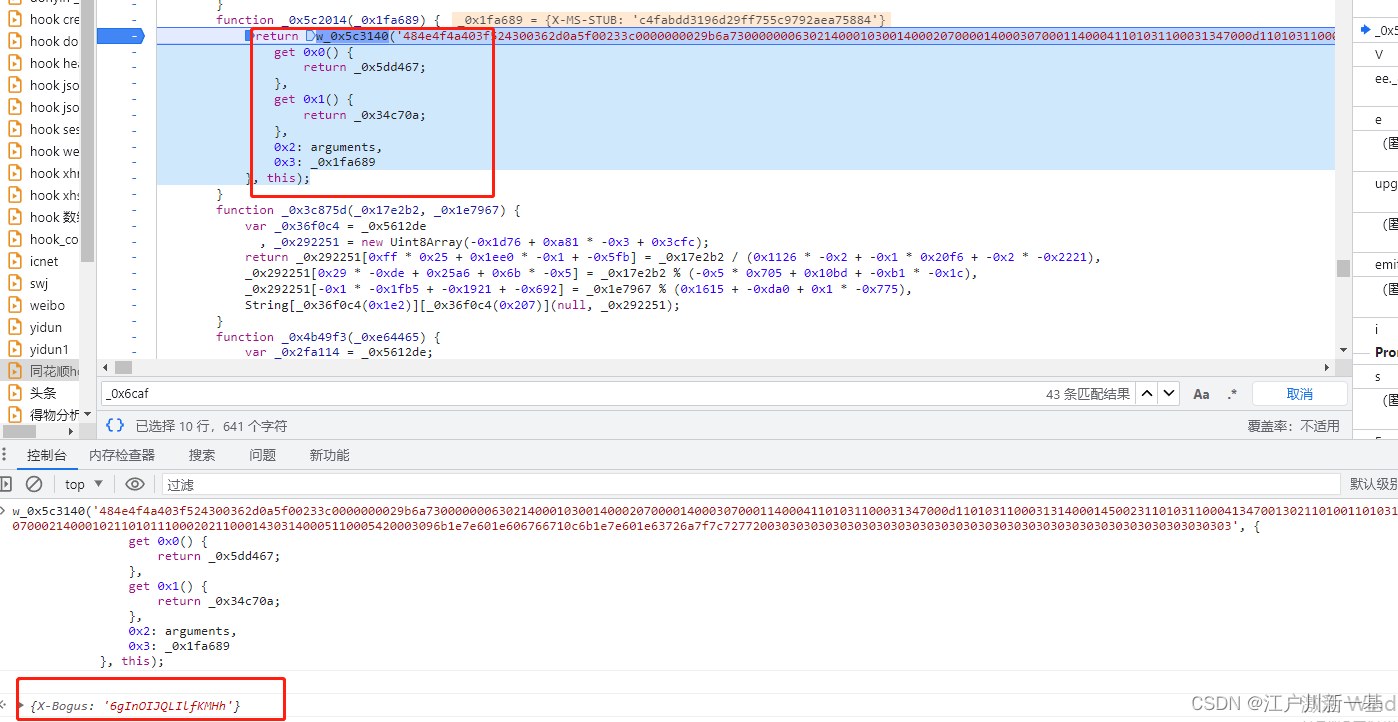Toggle regular expression (.*) search option
Viewport: 1398px width, 722px height.
pyautogui.click(x=1232, y=394)
